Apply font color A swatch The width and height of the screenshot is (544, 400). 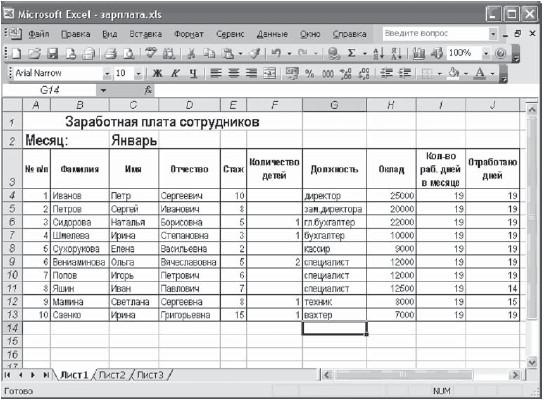(x=480, y=73)
